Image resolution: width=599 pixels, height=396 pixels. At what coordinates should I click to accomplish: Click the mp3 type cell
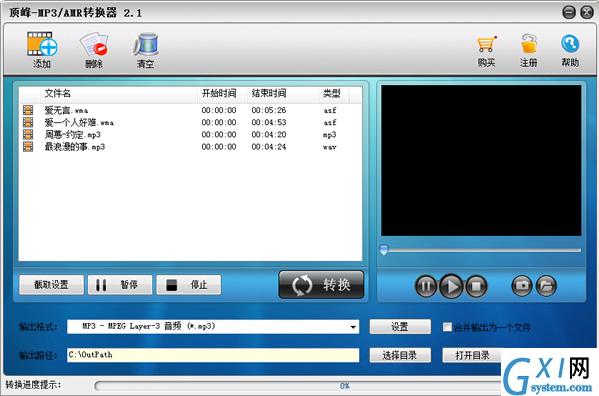(x=330, y=135)
